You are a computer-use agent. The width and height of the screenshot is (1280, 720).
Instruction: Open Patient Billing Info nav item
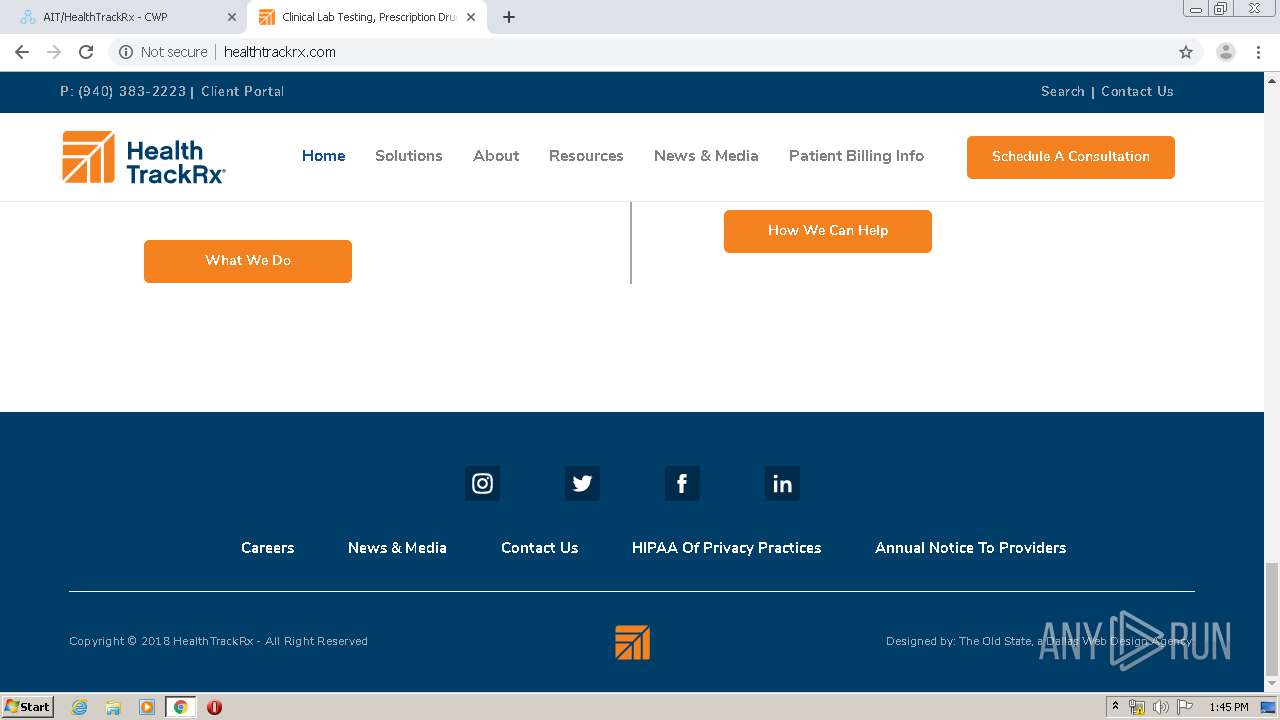pos(856,156)
